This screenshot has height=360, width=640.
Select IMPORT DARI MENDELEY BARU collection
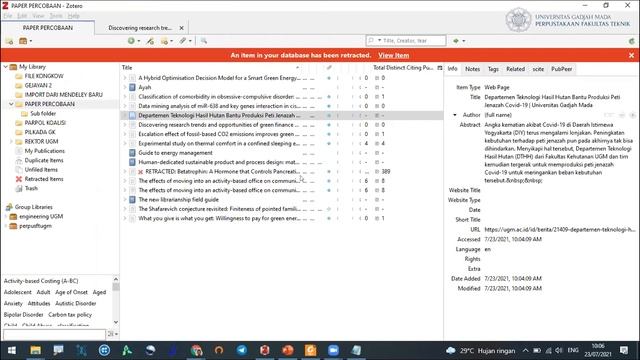click(64, 95)
